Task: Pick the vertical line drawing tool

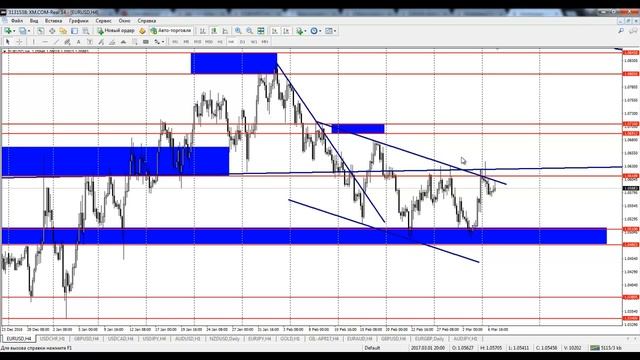Action: pos(33,42)
